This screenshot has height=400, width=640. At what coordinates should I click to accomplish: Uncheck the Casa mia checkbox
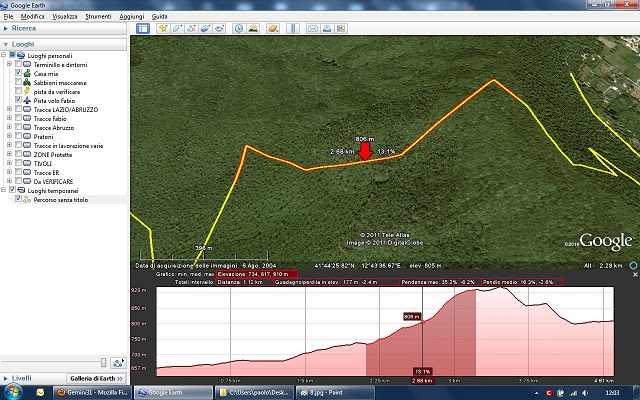[18, 73]
